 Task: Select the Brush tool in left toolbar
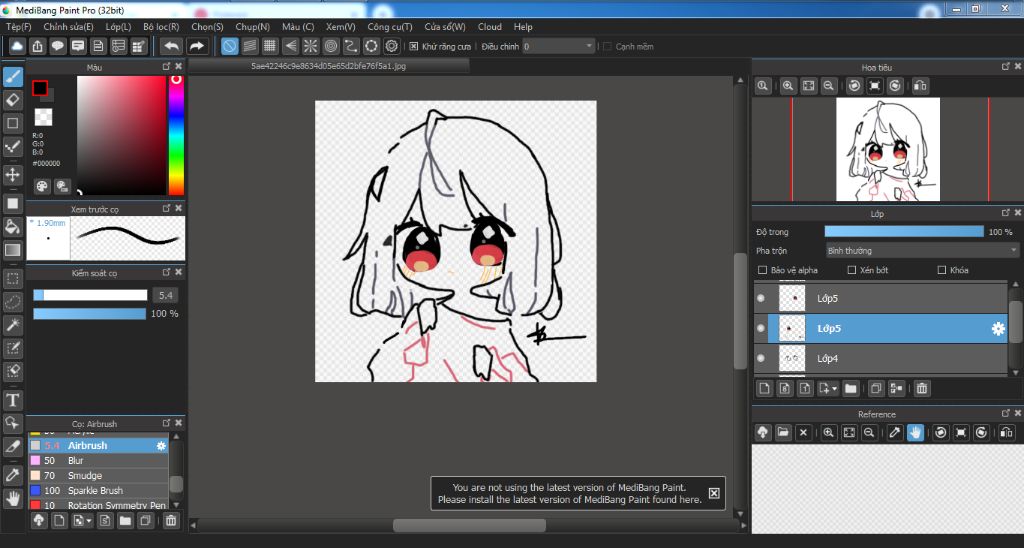pos(12,76)
